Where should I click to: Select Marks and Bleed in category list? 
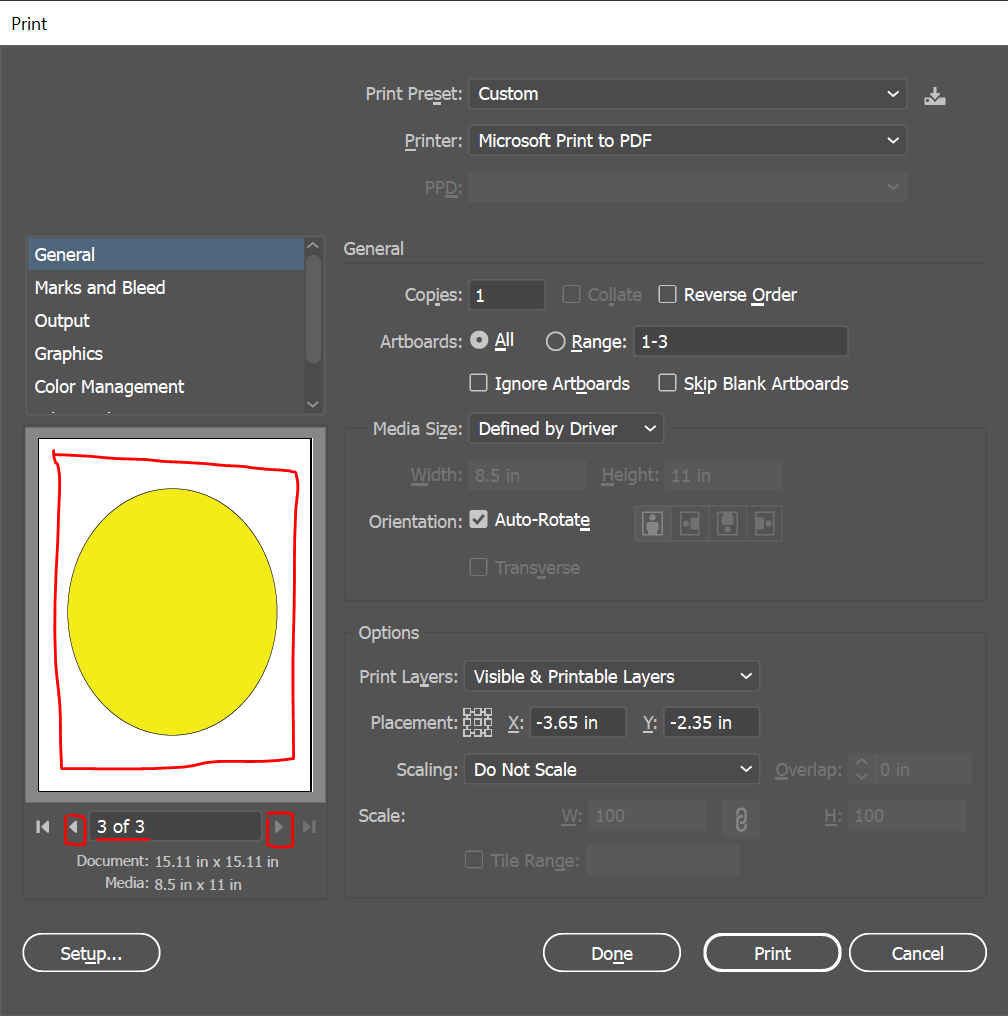pos(100,288)
